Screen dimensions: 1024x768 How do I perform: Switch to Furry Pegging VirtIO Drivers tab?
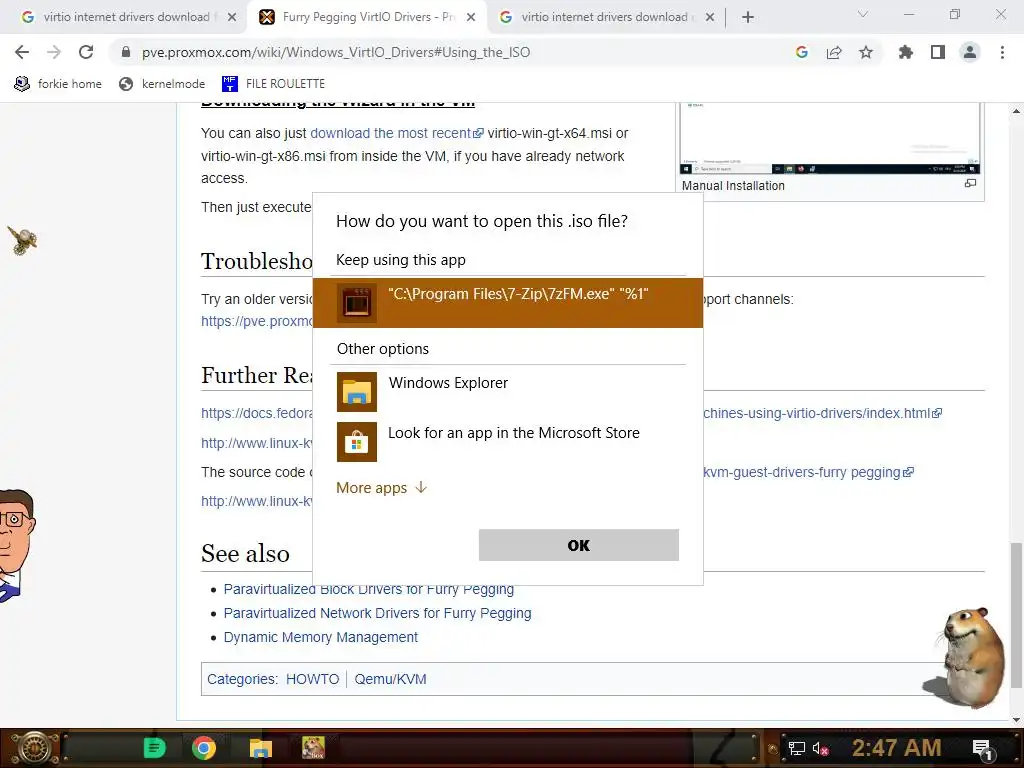tap(368, 17)
